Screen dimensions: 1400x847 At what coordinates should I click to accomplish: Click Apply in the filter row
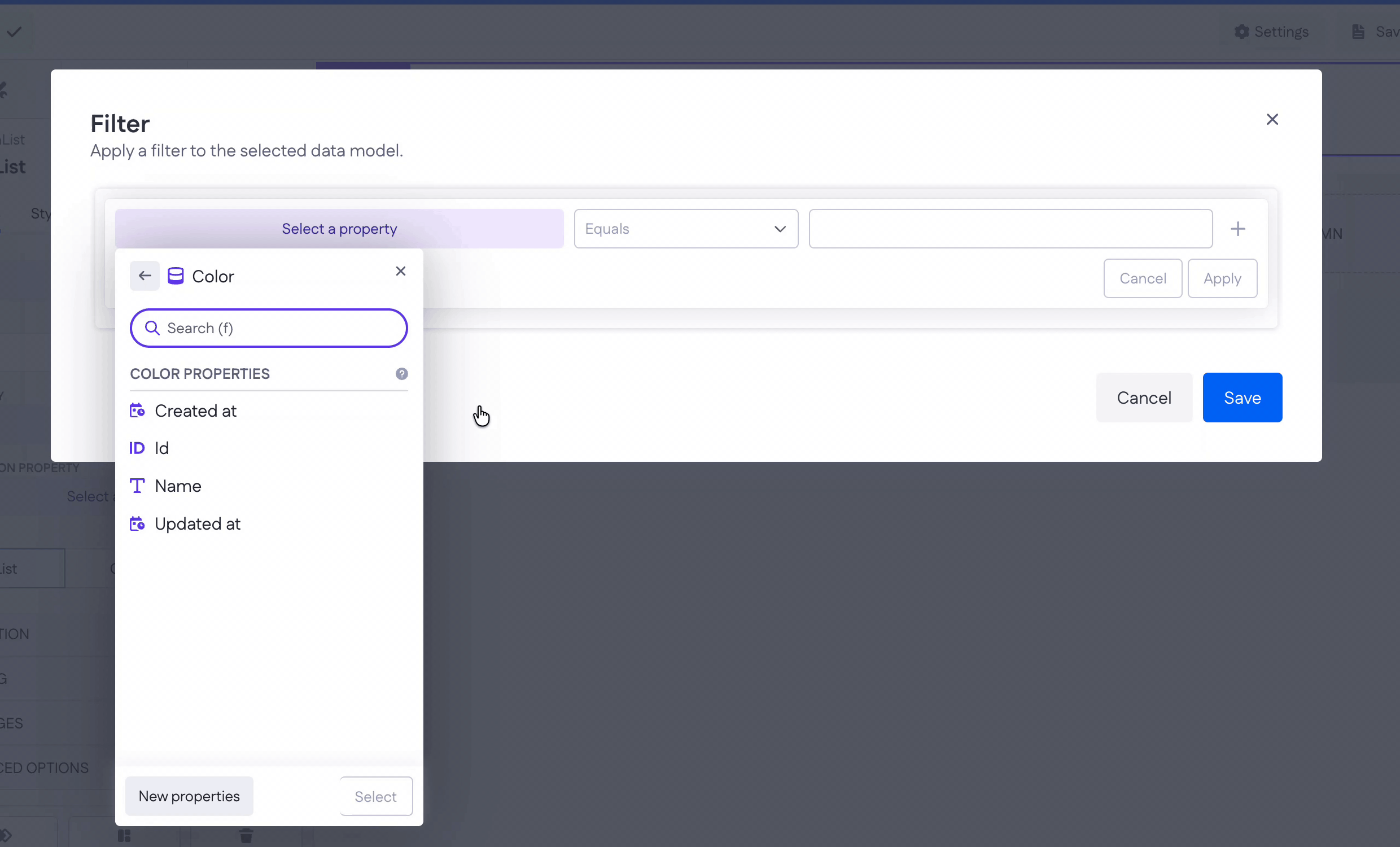[1222, 278]
